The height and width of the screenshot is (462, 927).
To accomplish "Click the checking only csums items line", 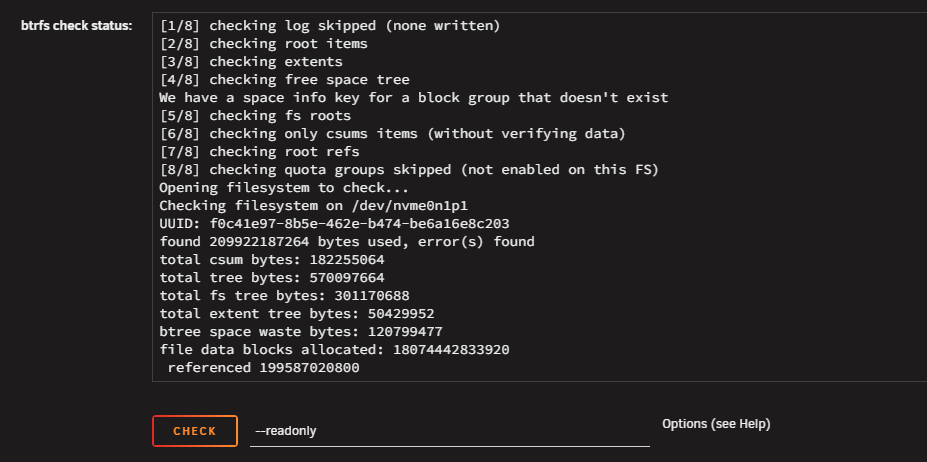I will pos(393,134).
